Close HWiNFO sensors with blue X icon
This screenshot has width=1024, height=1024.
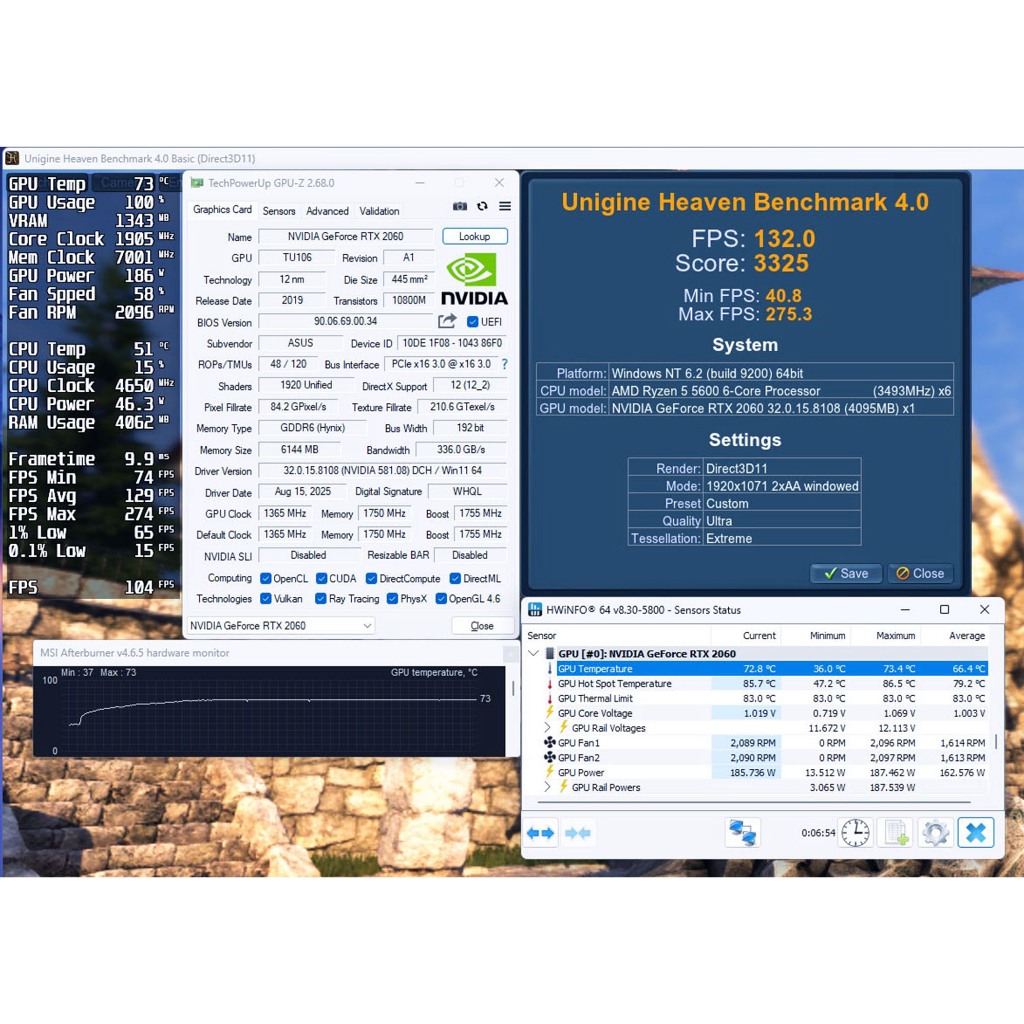pyautogui.click(x=976, y=833)
